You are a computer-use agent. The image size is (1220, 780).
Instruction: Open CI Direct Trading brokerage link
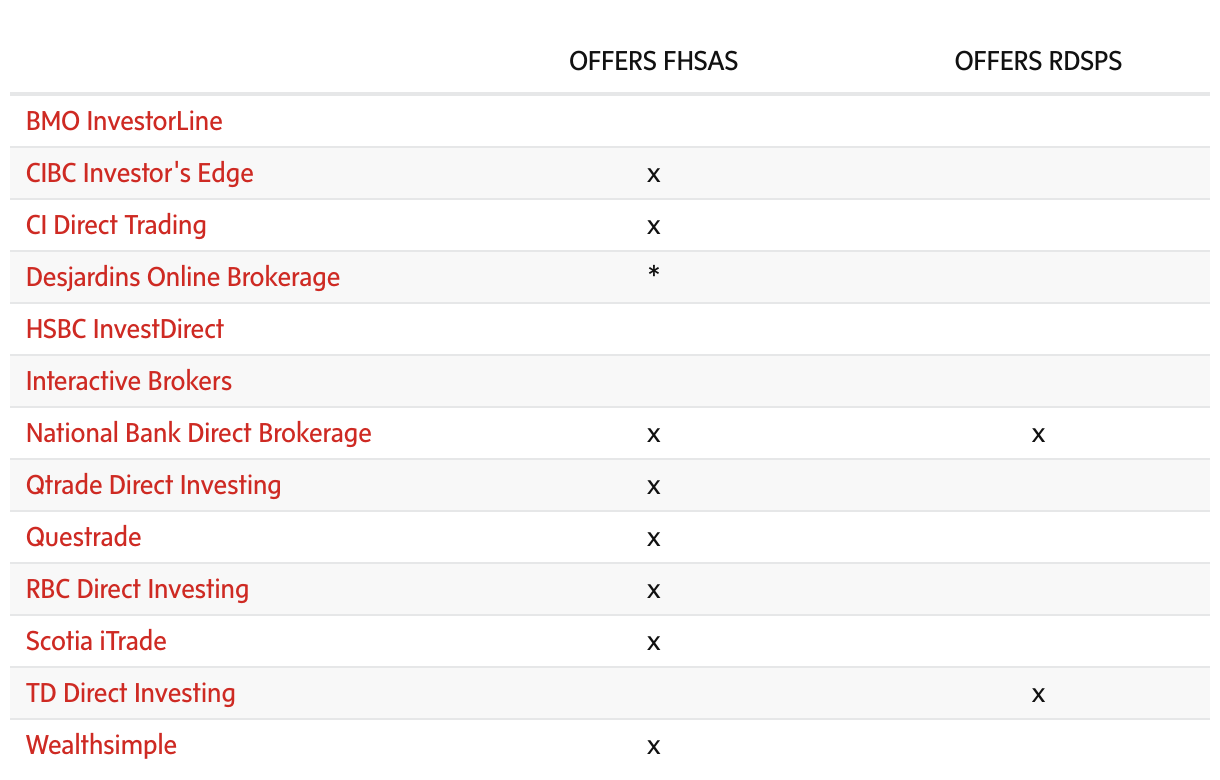click(x=116, y=225)
